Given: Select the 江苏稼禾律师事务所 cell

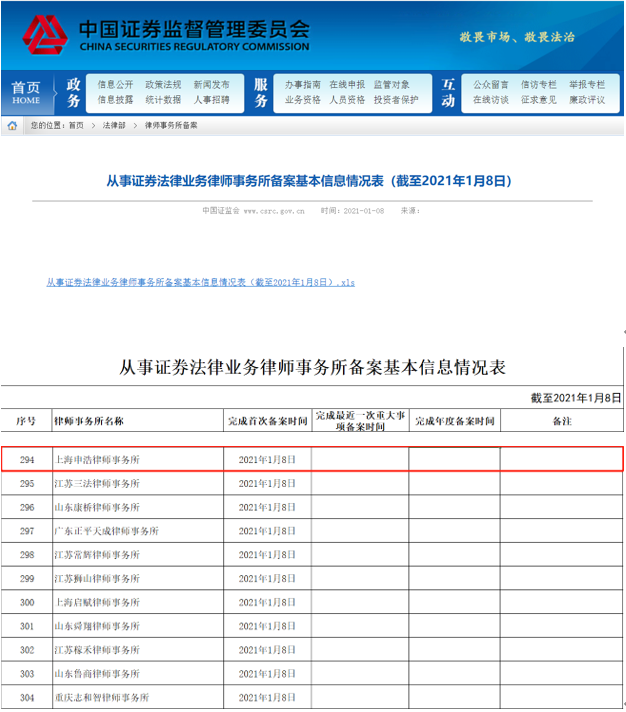Looking at the screenshot, I should pos(138,650).
